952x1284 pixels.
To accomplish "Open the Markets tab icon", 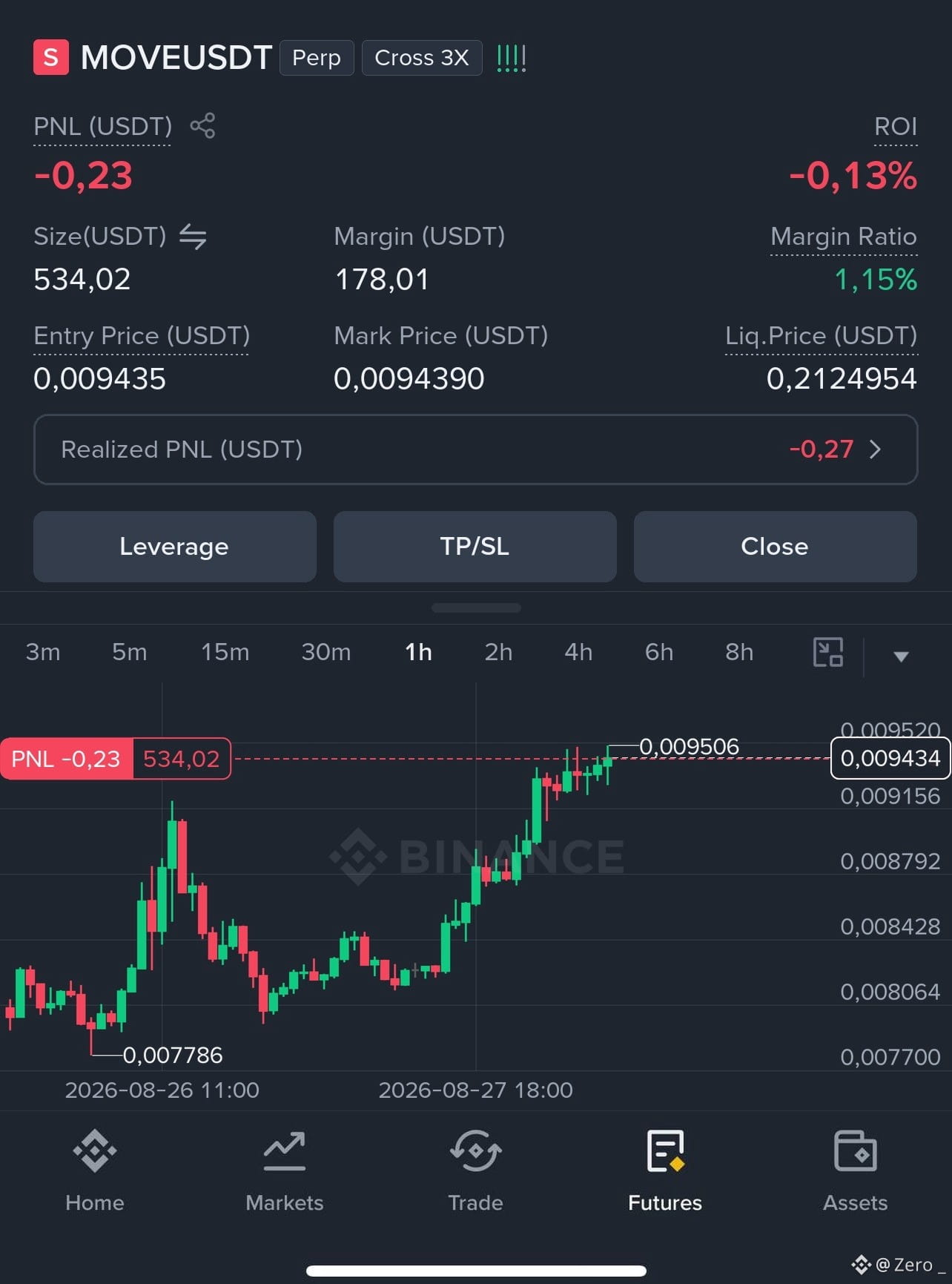I will [285, 1151].
